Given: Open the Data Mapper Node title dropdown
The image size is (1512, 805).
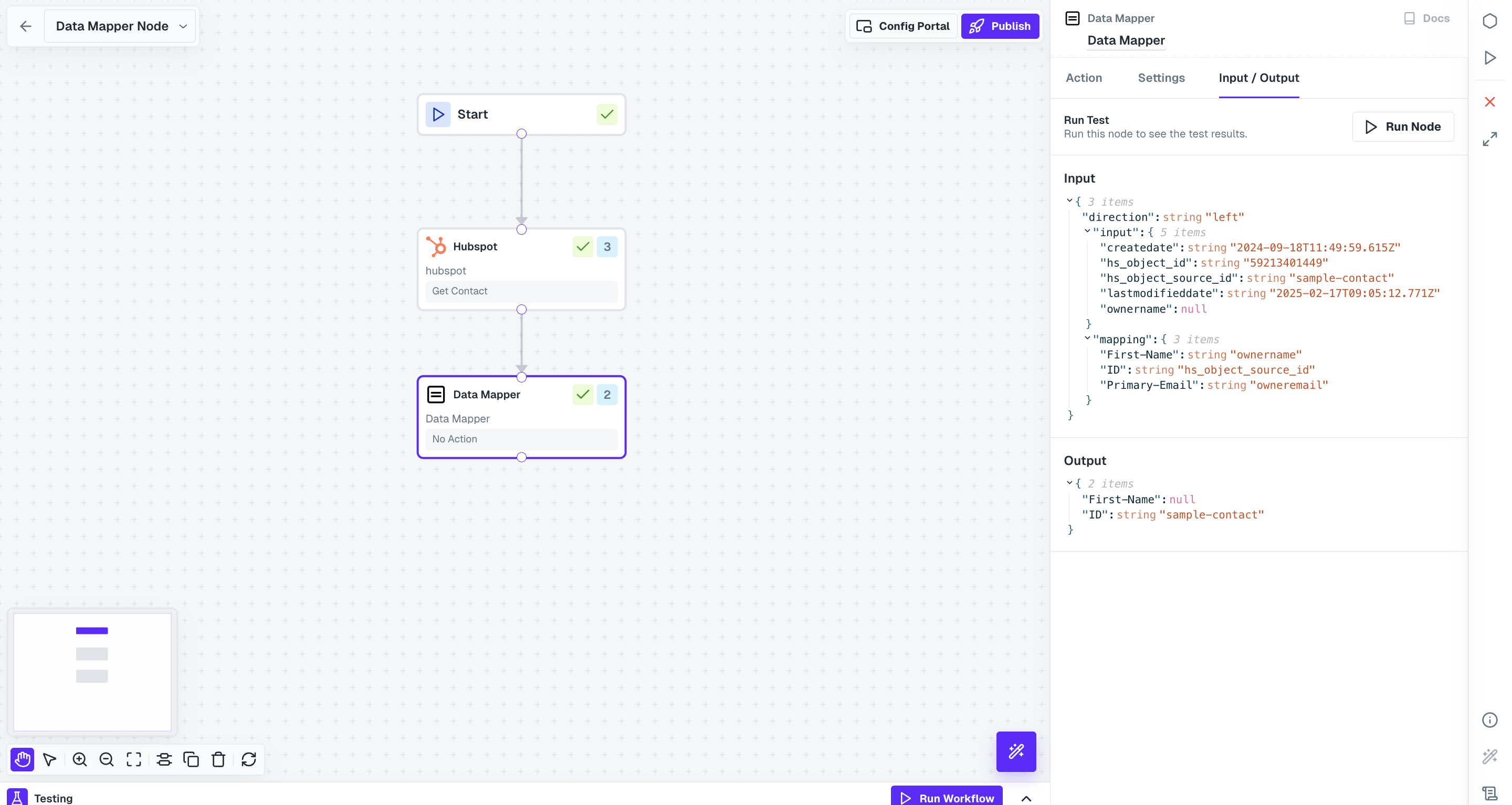Looking at the screenshot, I should (183, 26).
